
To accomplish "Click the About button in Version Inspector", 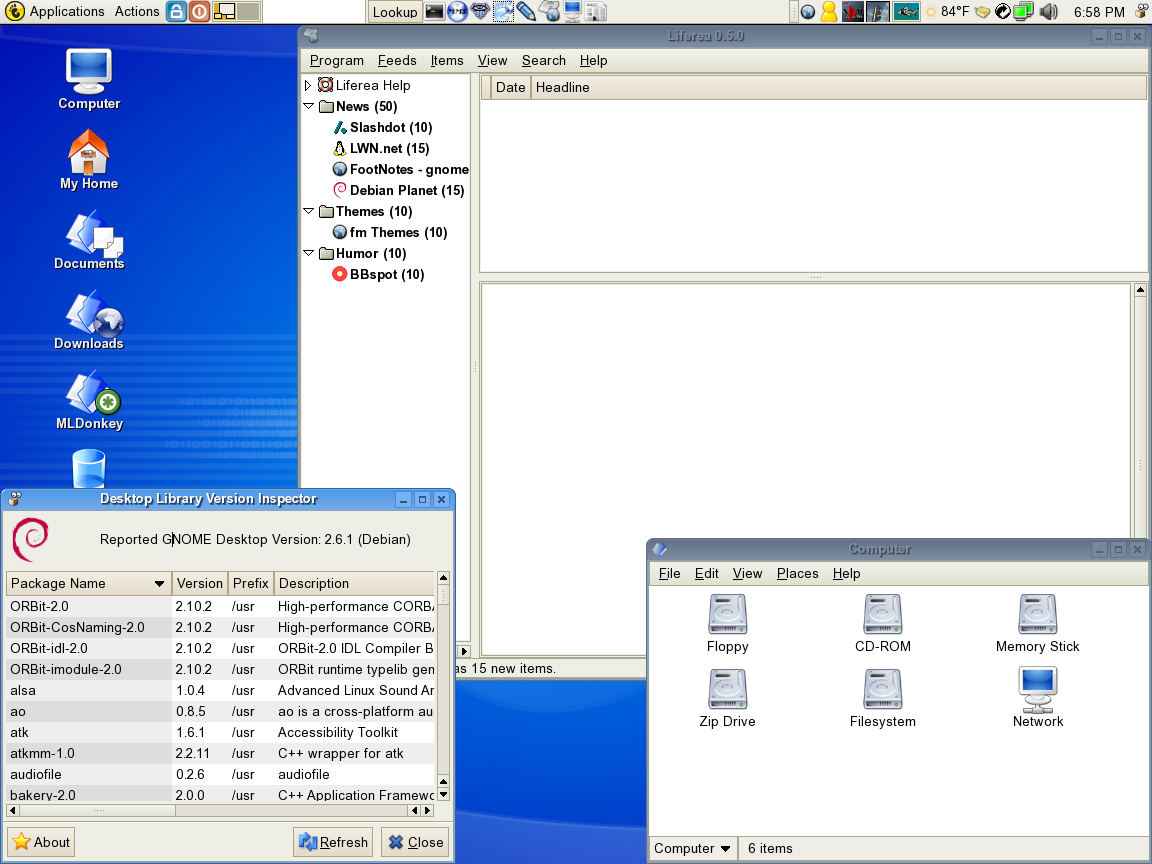I will point(42,842).
